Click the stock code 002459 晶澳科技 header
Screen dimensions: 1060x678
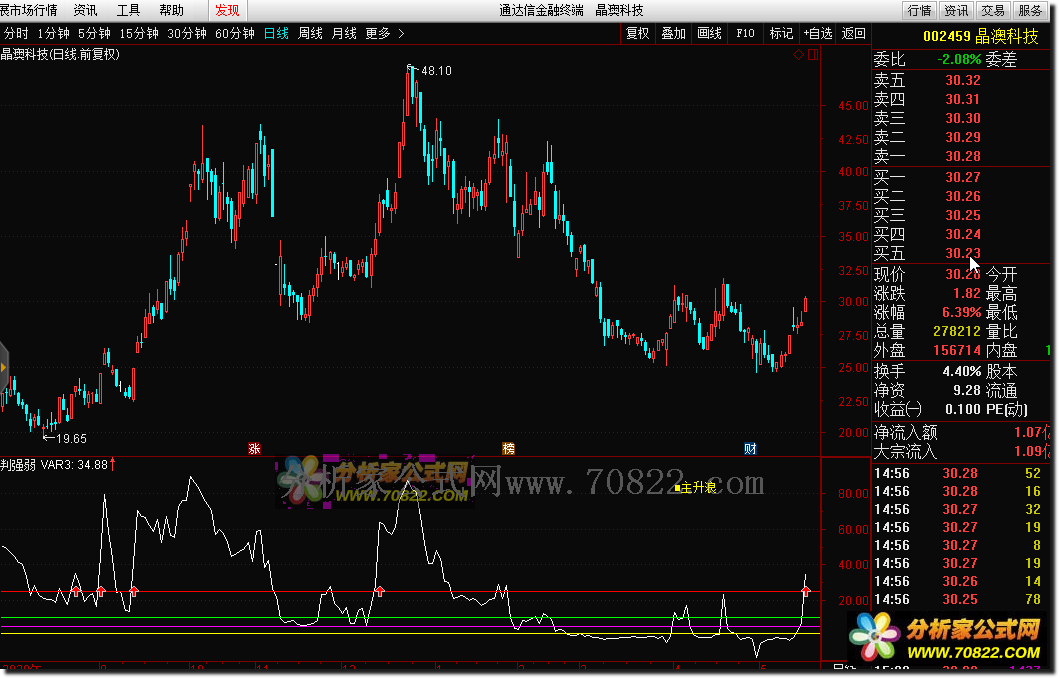coord(980,37)
